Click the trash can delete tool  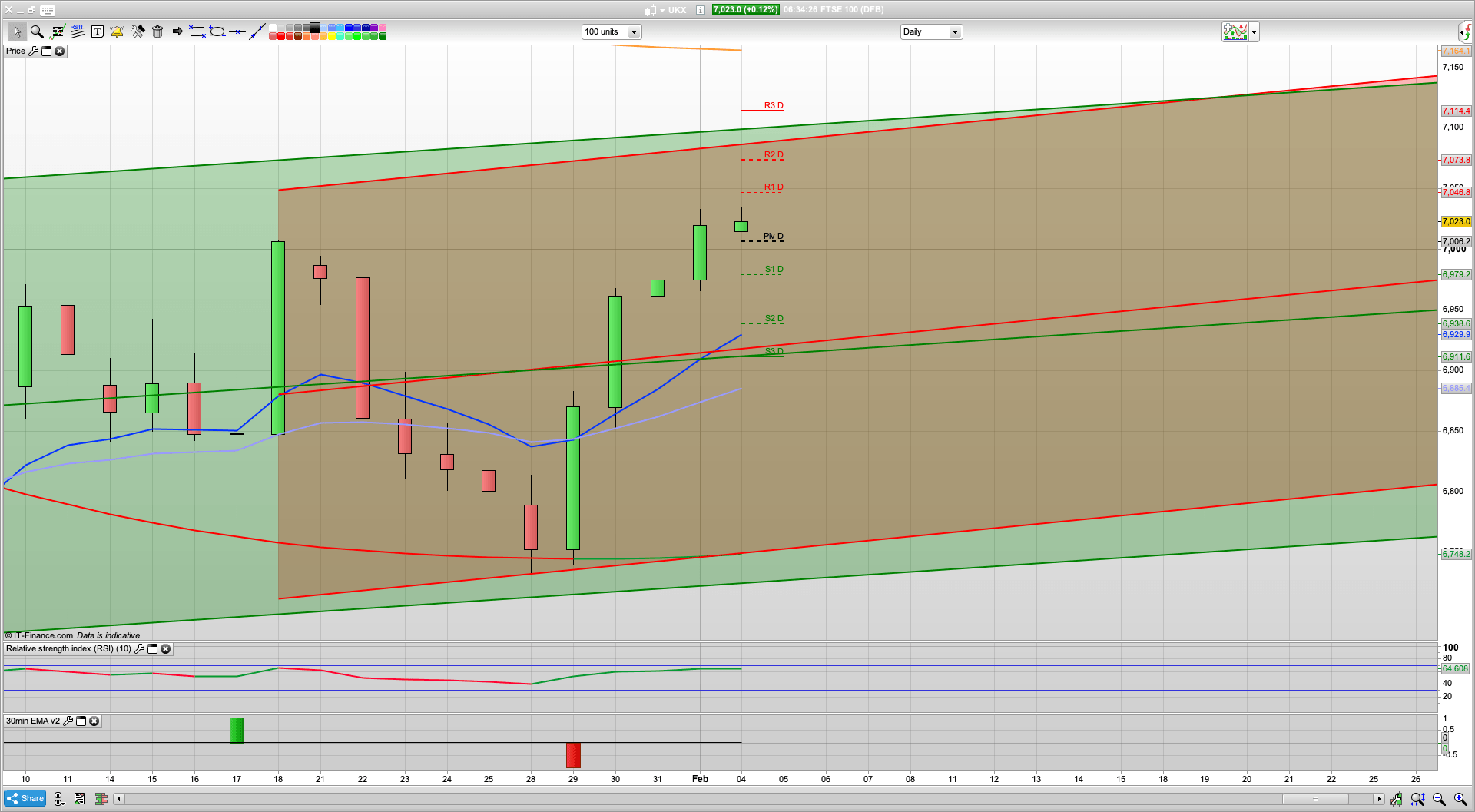coord(157,31)
